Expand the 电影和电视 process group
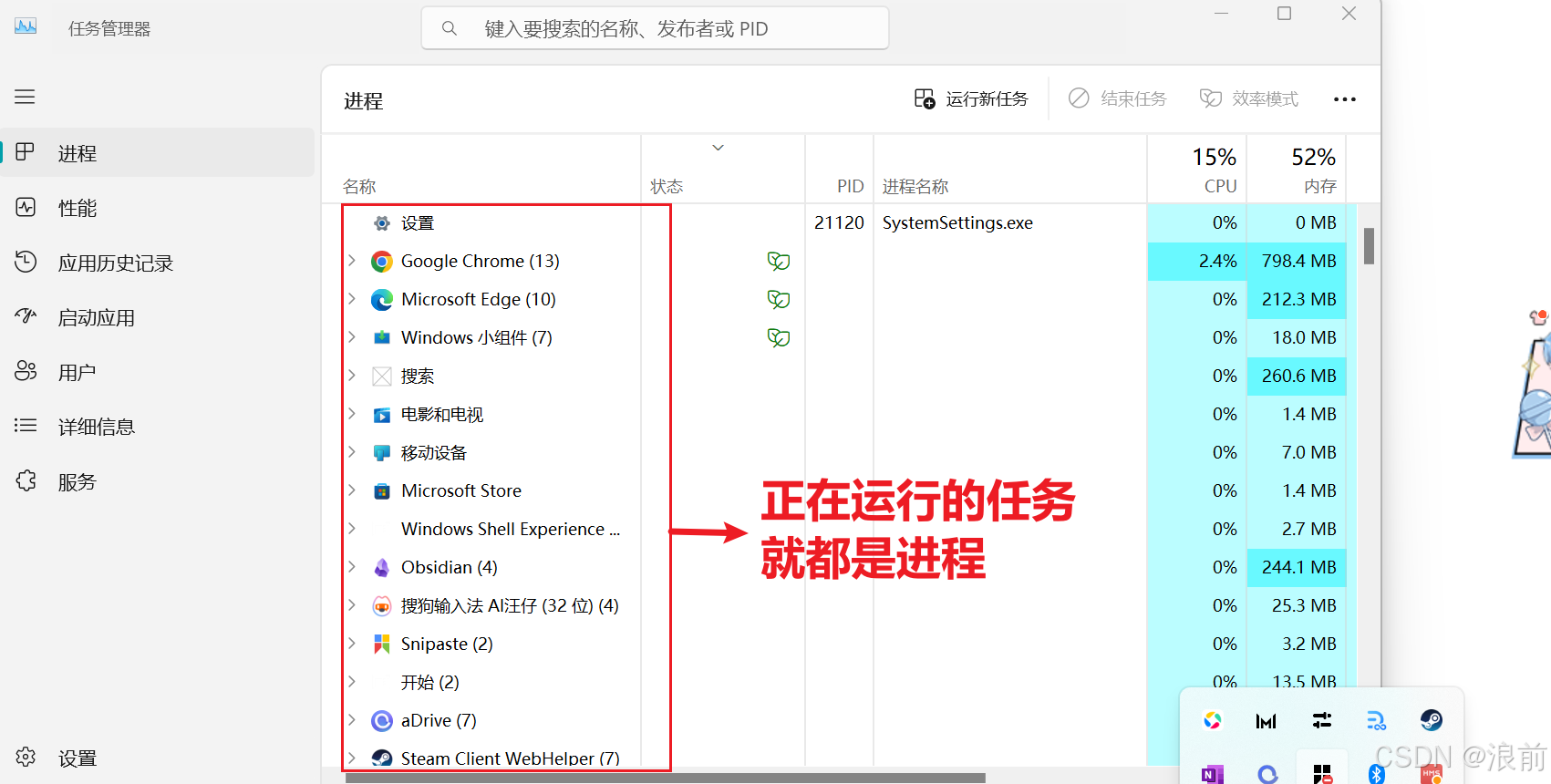 click(352, 414)
